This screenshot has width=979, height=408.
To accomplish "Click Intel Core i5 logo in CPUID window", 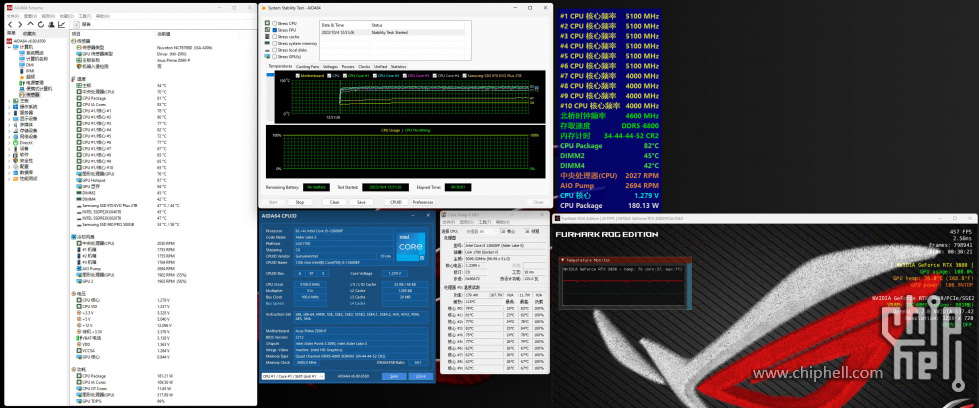I will coord(410,246).
